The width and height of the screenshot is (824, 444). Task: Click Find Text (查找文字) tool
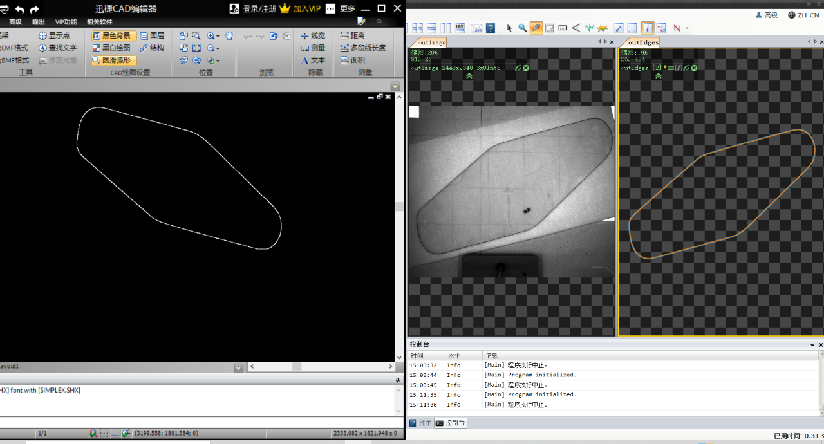[58, 48]
